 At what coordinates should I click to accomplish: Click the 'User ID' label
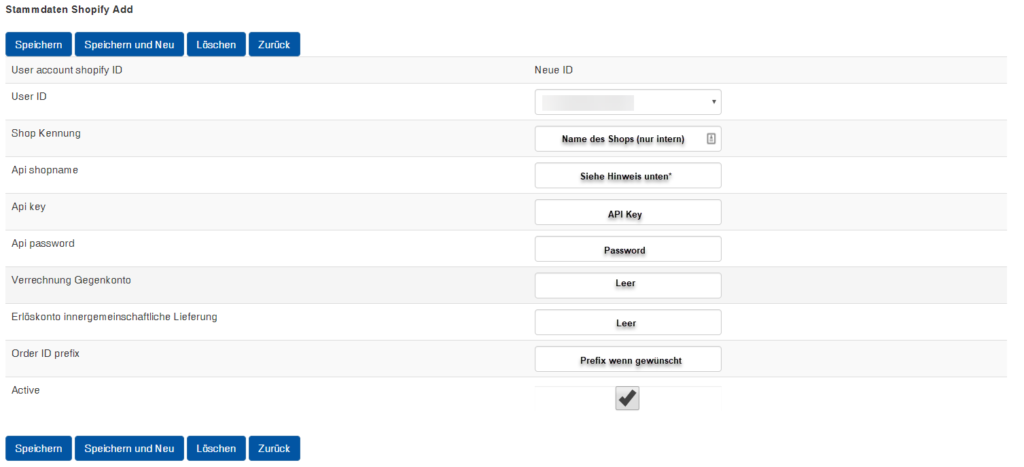(29, 96)
